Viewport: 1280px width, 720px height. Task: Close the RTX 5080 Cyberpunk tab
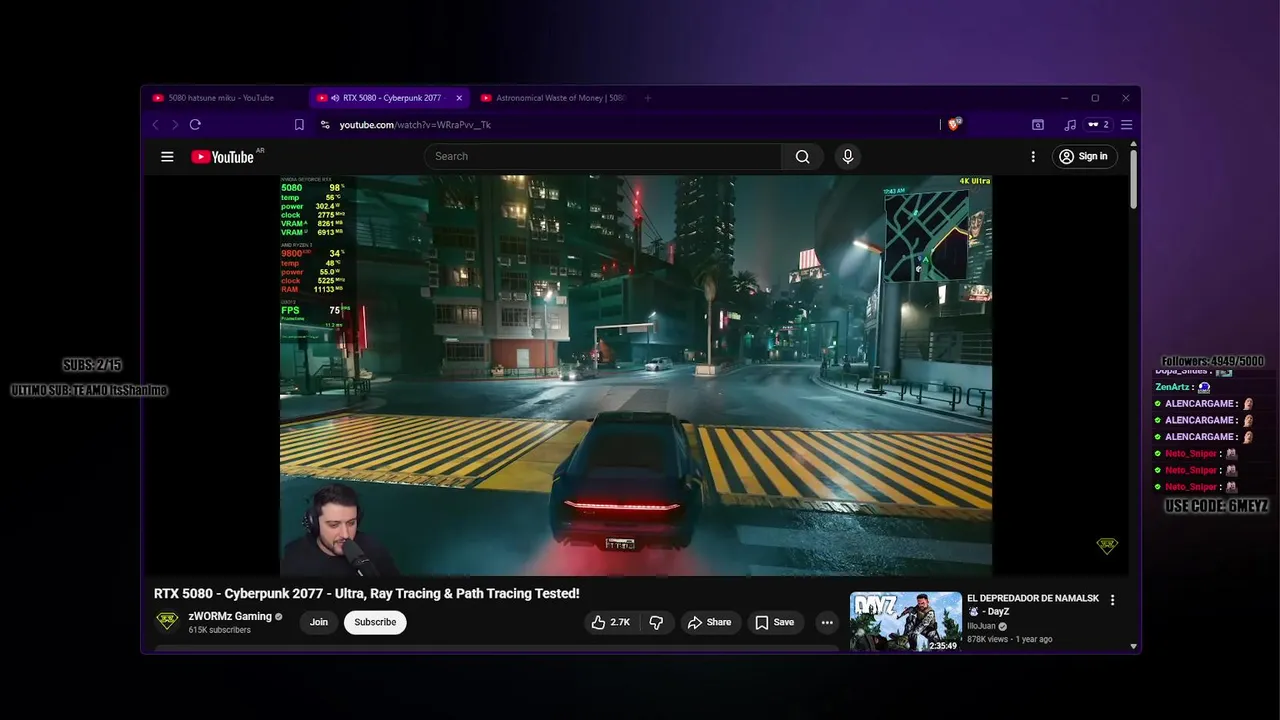[x=459, y=98]
